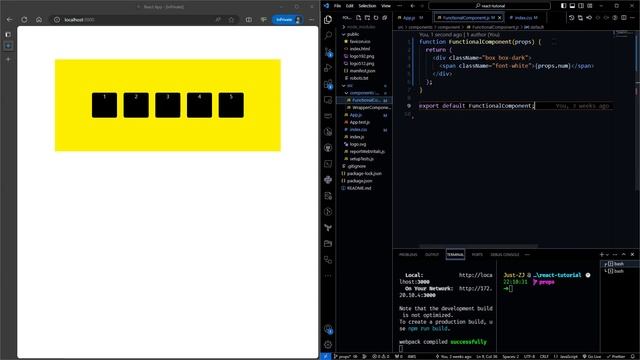Screen dimensions: 640x360
Task: Show additional views via activity bar ellipsis
Action: point(328,276)
